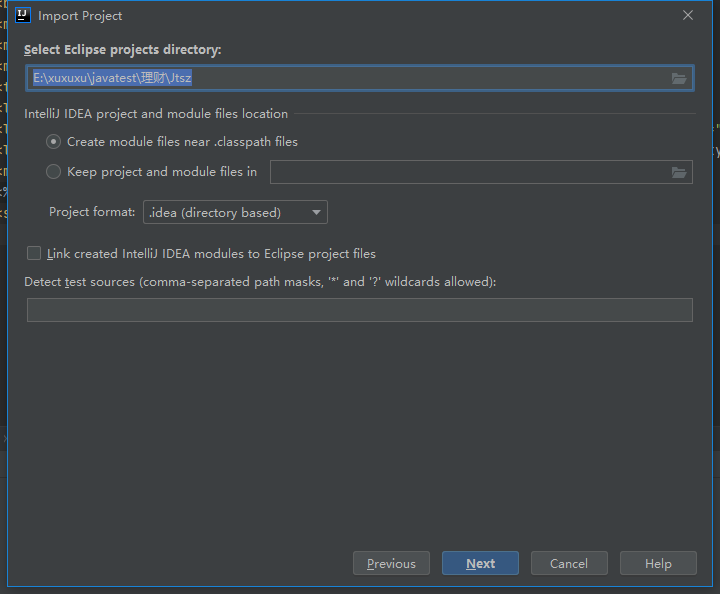Viewport: 720px width, 594px height.
Task: Open Help for Import Project
Action: coord(658,563)
